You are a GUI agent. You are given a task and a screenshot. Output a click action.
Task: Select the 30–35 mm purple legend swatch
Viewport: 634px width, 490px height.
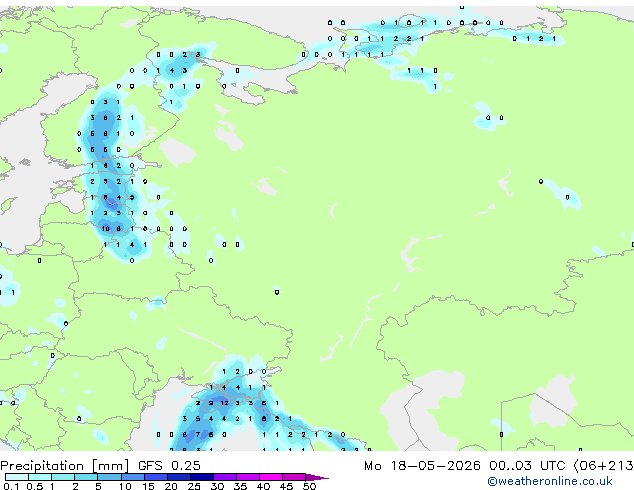tap(225, 477)
